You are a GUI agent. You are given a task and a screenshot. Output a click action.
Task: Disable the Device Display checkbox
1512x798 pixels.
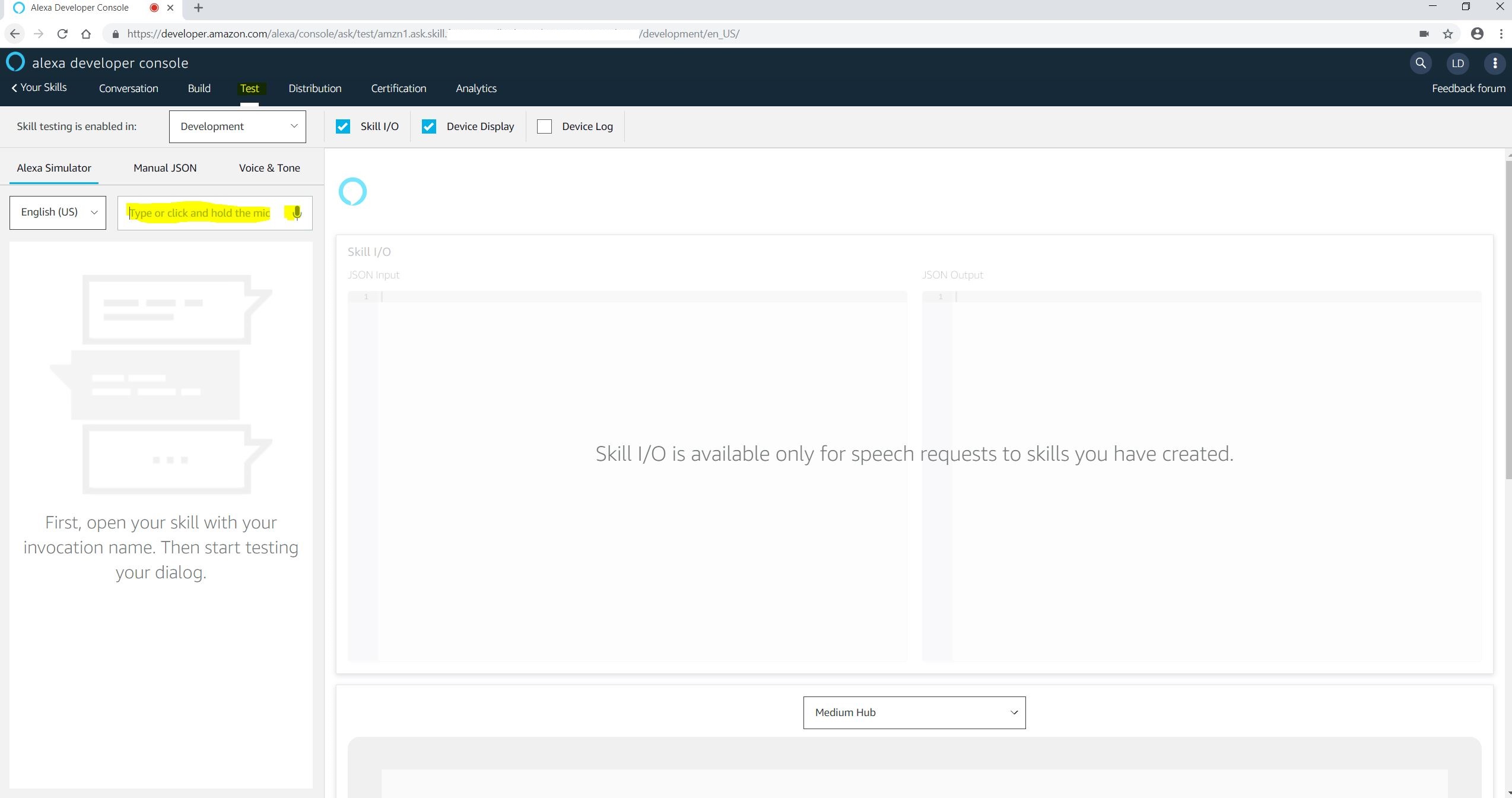(x=429, y=126)
